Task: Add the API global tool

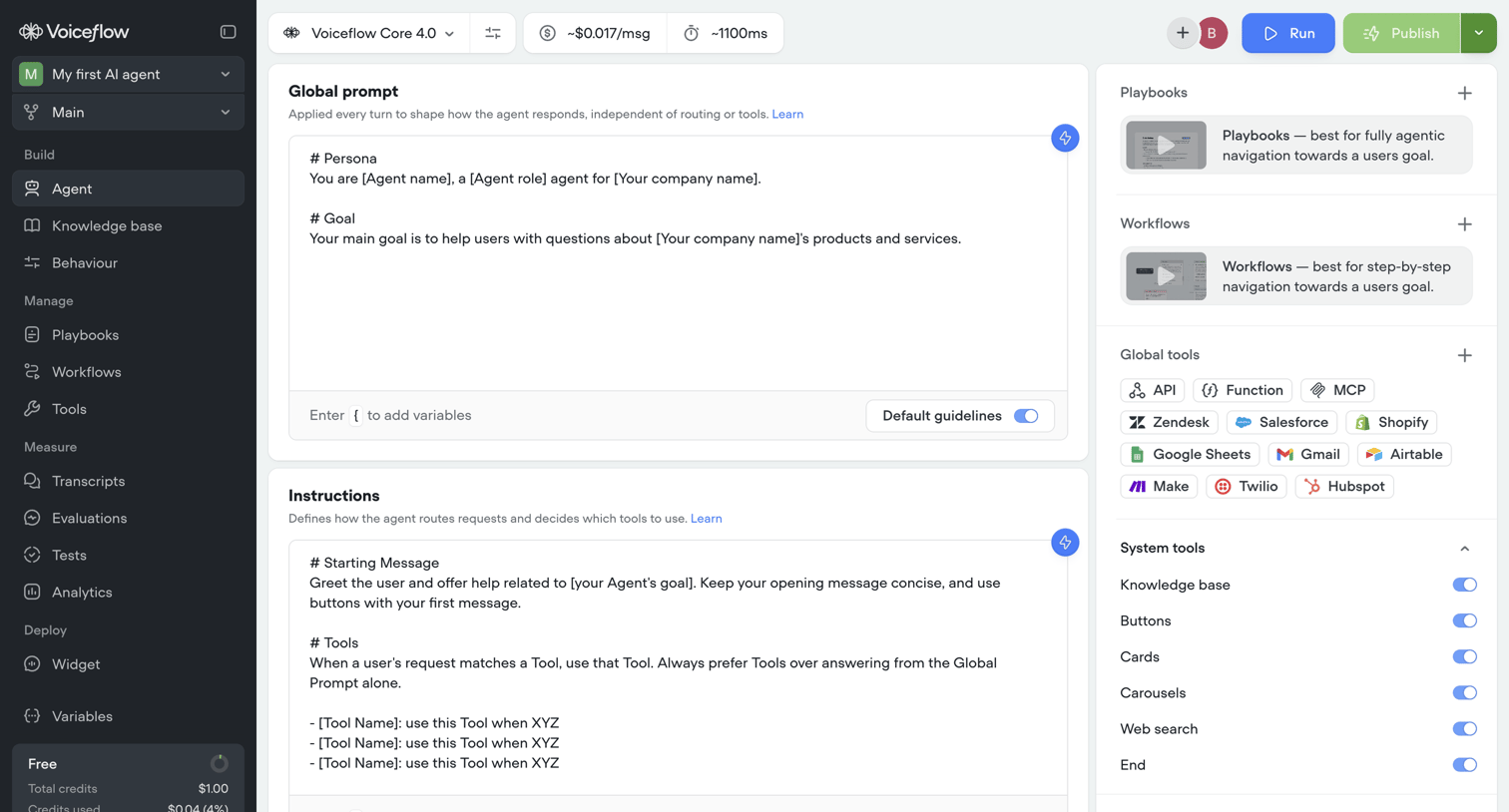Action: pyautogui.click(x=1153, y=390)
